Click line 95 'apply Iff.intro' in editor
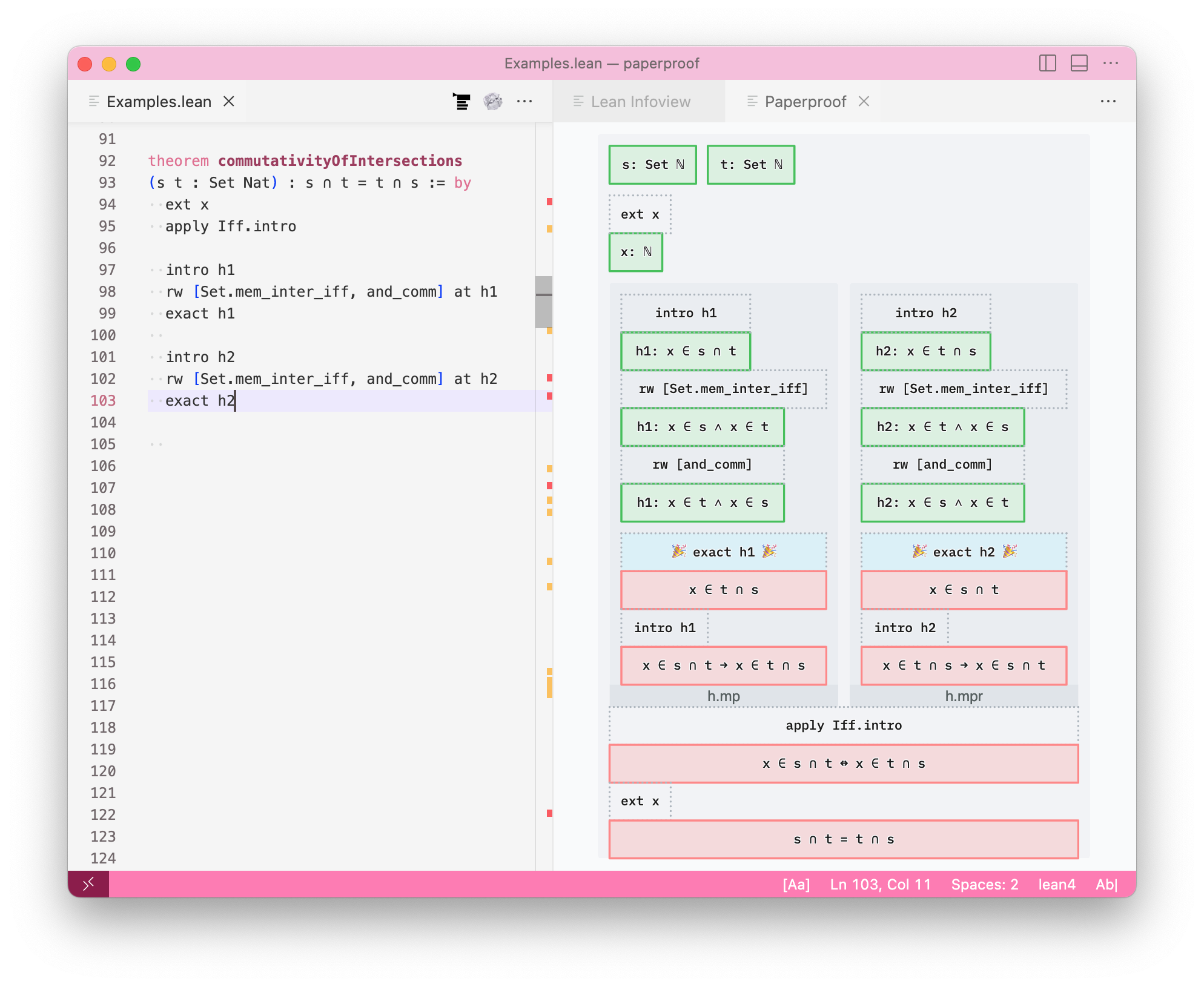The width and height of the screenshot is (1204, 987). coord(231,226)
